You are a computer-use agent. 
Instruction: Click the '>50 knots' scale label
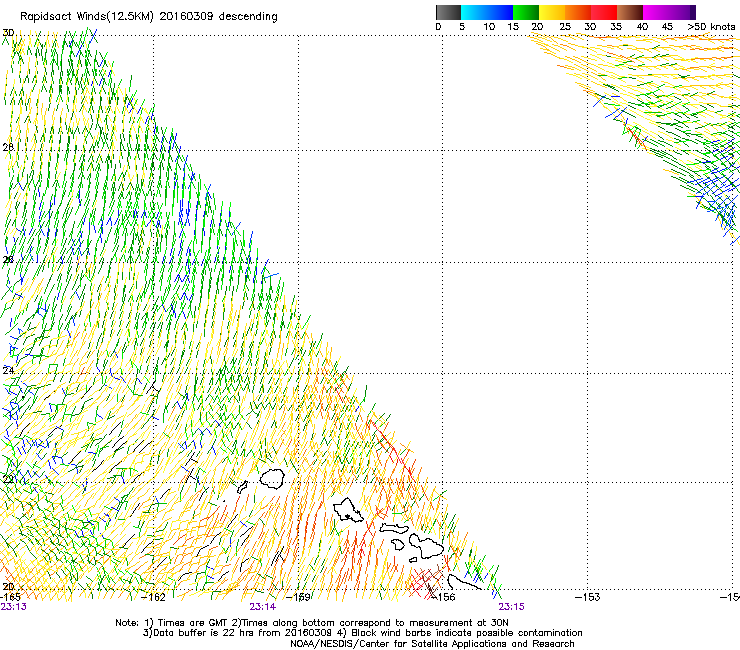pos(711,27)
